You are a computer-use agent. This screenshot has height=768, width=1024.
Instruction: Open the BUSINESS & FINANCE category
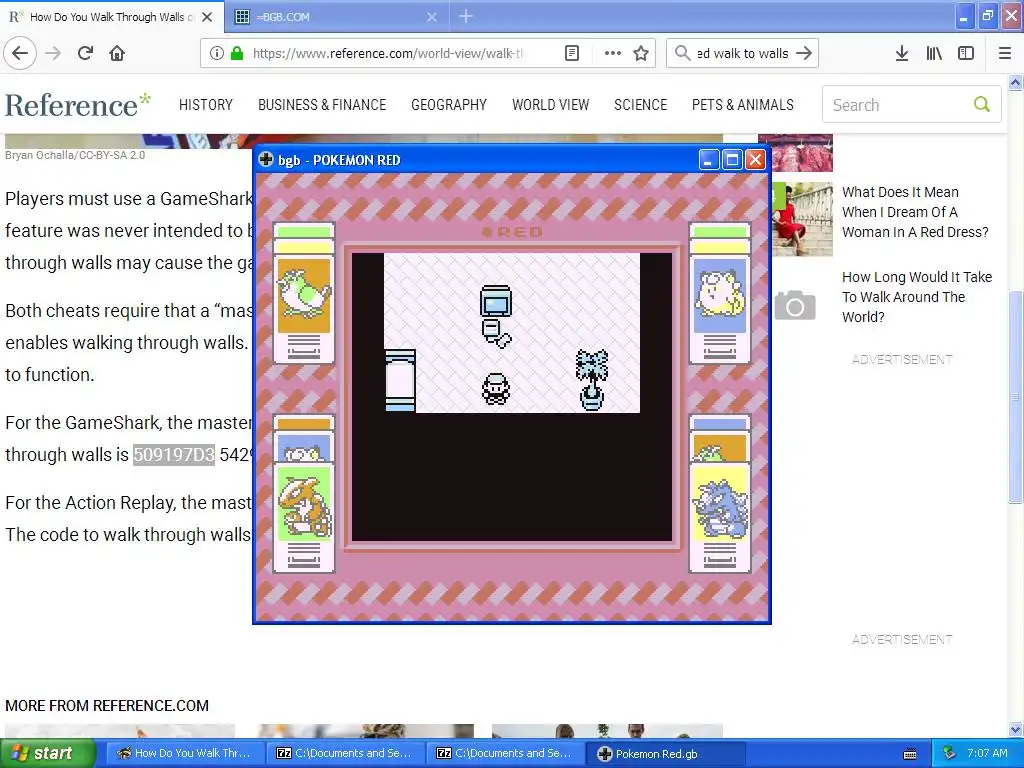pyautogui.click(x=322, y=104)
